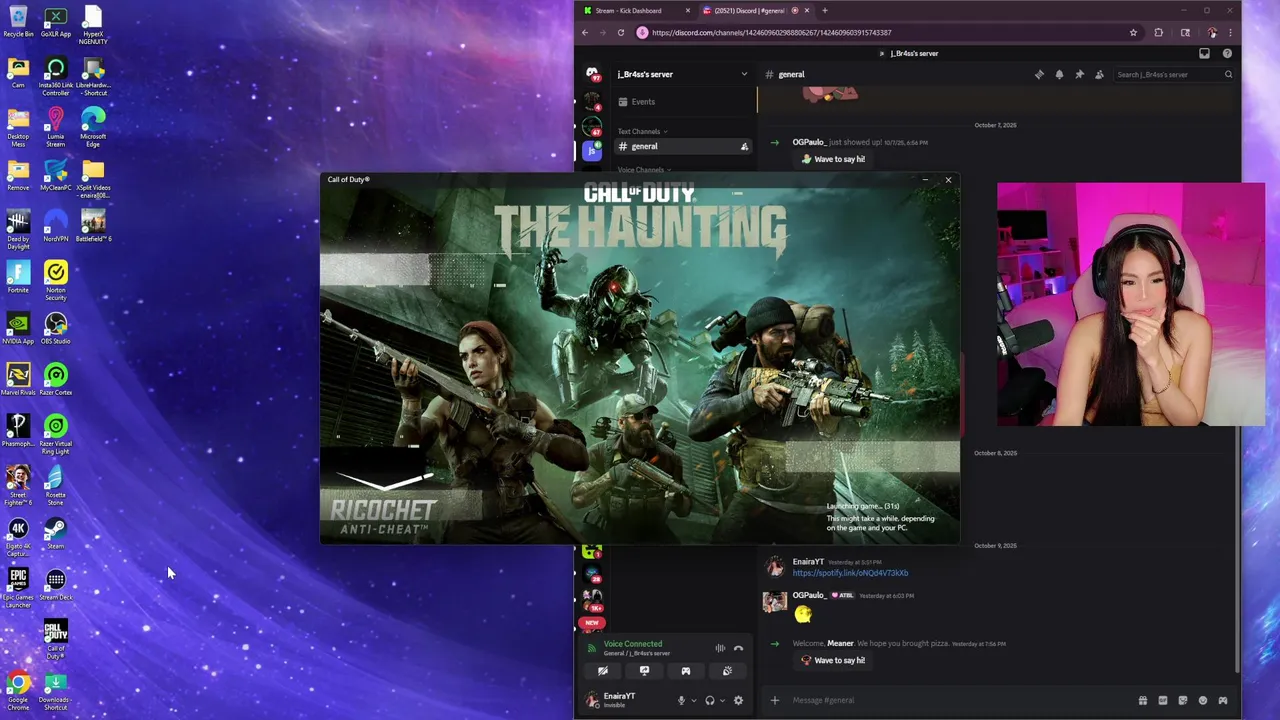Open Discord User Settings gear
The height and width of the screenshot is (720, 1280).
tap(738, 700)
